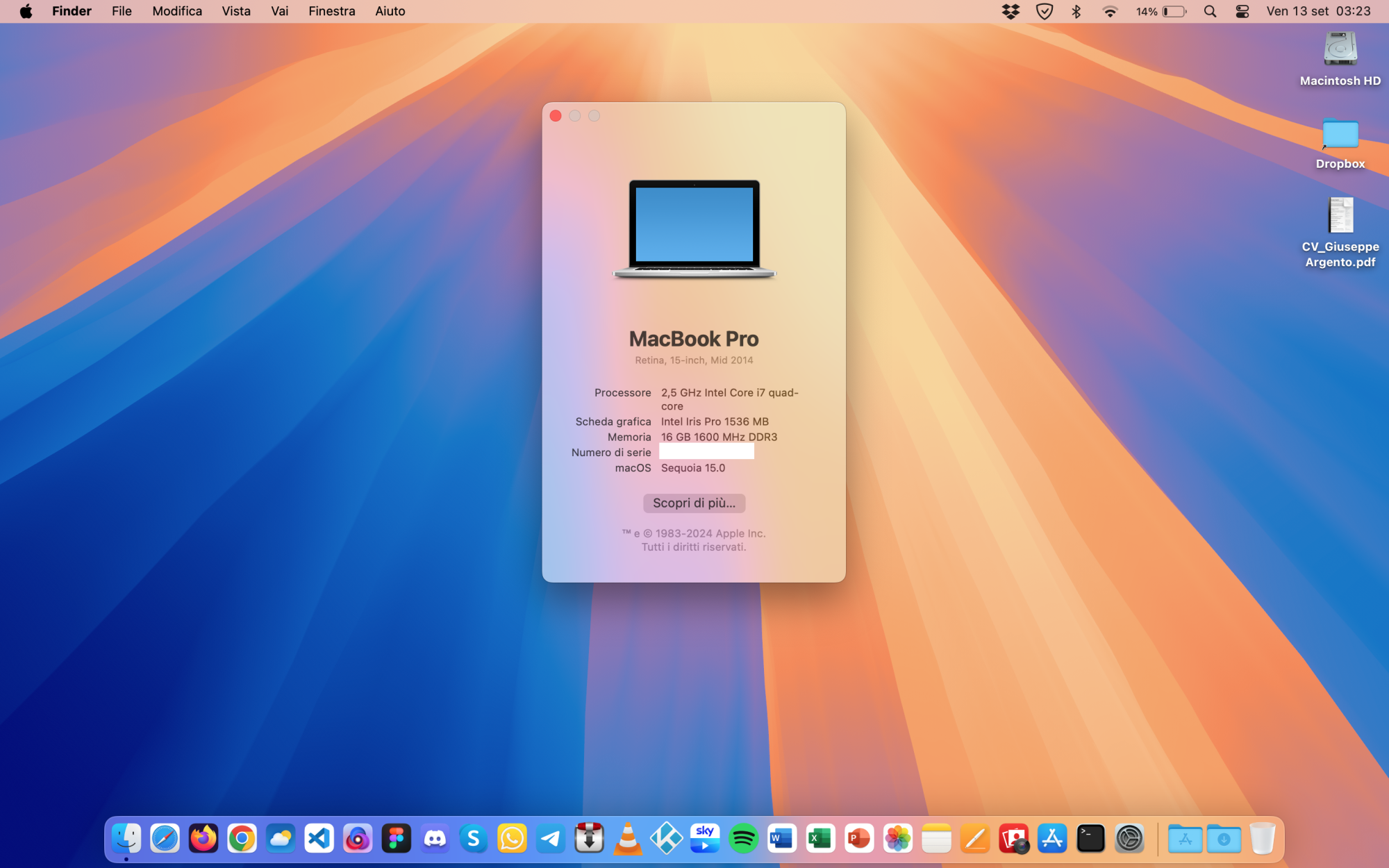Viewport: 1389px width, 868px height.
Task: Click the Scopri di più button
Action: [694, 503]
